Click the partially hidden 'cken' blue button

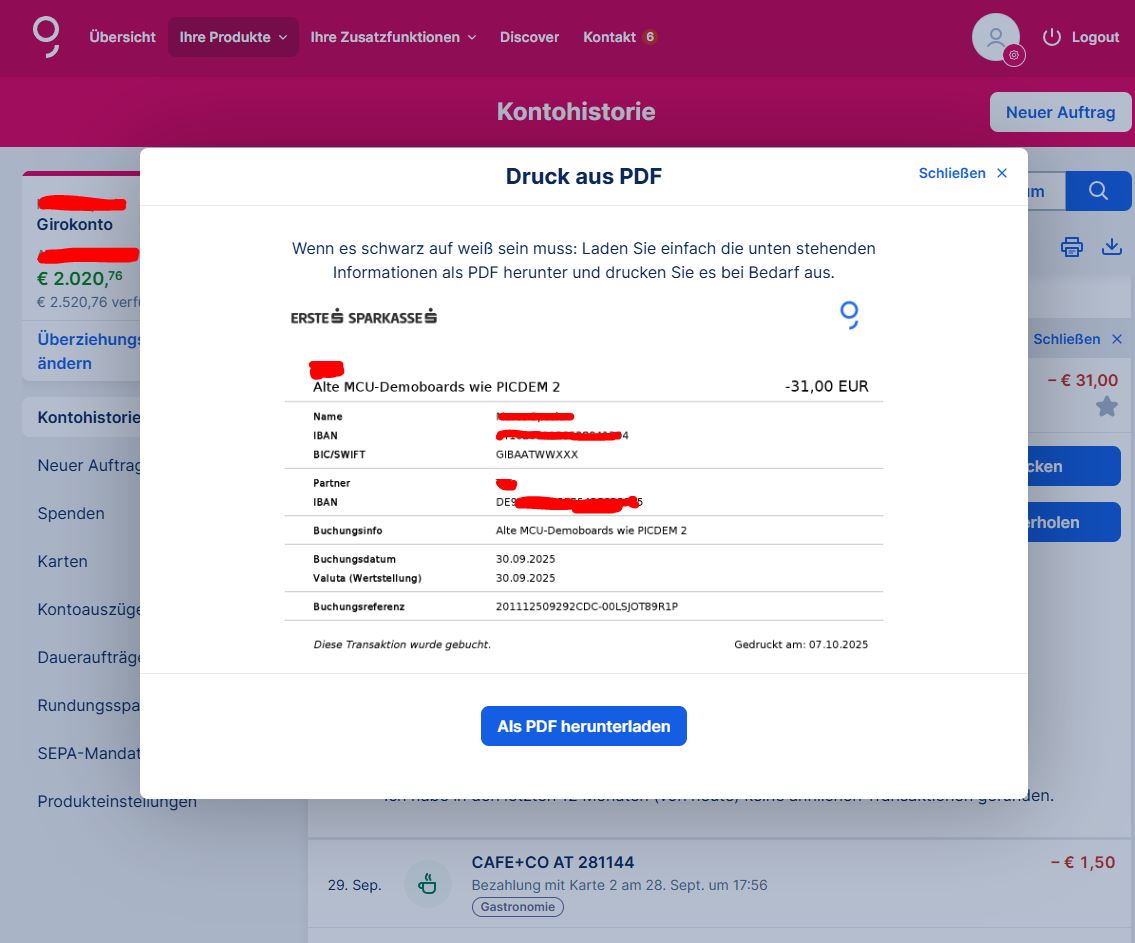1074,466
